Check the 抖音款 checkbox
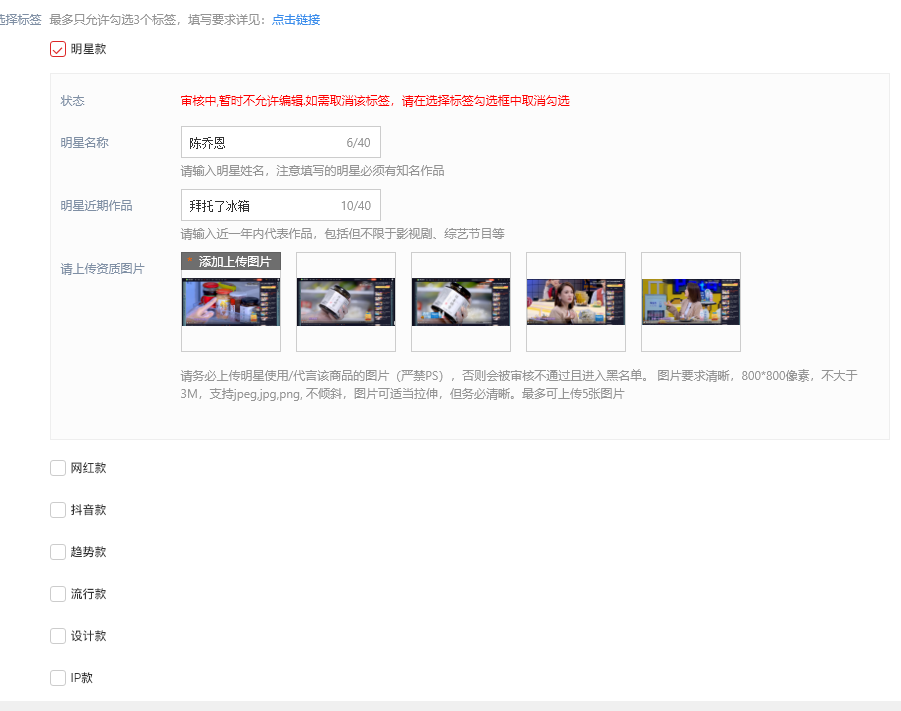 tap(58, 510)
